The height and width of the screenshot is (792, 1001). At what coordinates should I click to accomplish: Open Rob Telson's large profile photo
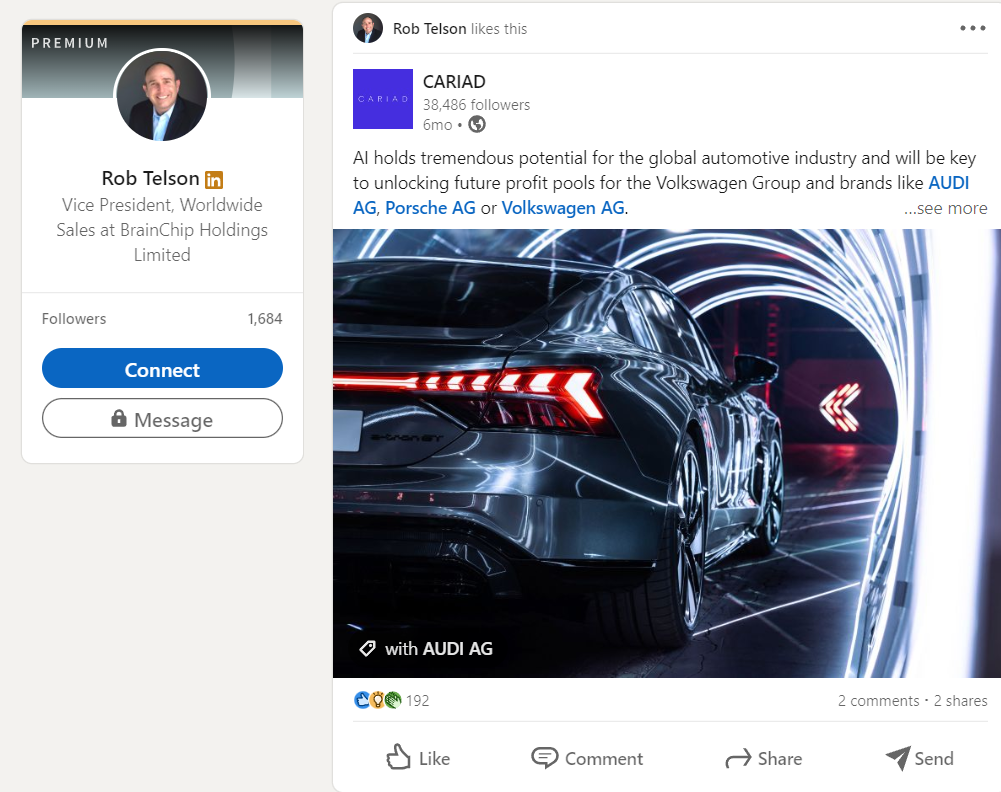pyautogui.click(x=162, y=94)
